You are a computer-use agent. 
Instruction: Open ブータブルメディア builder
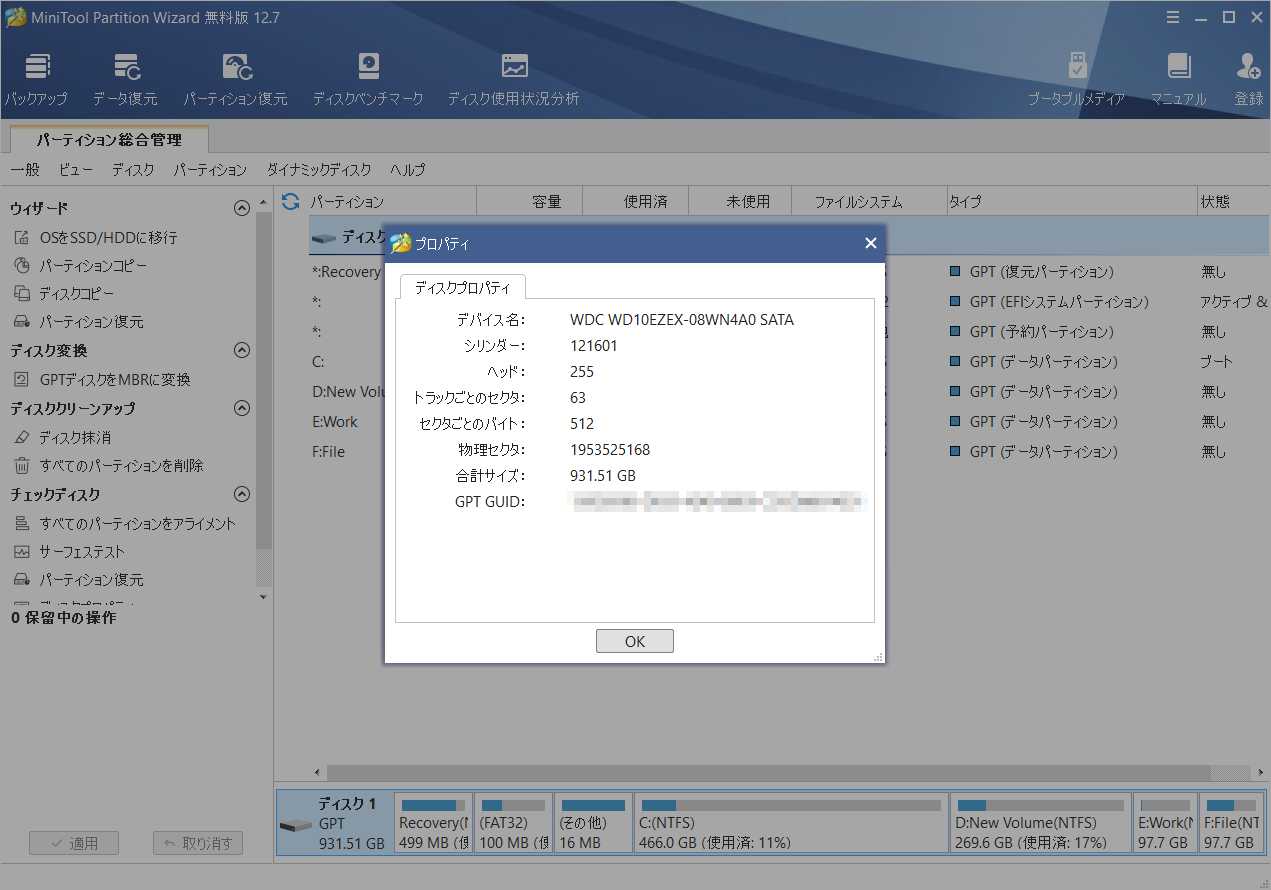tap(1077, 79)
